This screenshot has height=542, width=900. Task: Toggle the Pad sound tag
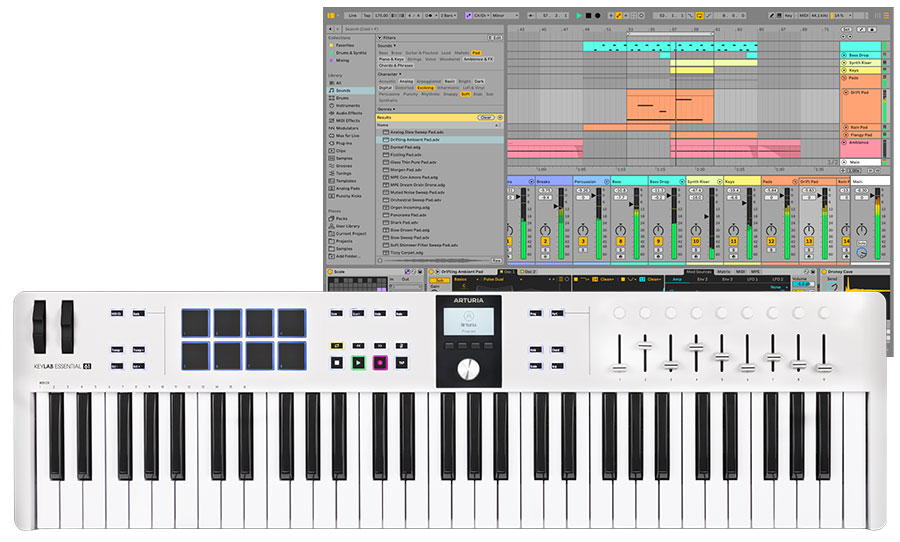(x=476, y=53)
